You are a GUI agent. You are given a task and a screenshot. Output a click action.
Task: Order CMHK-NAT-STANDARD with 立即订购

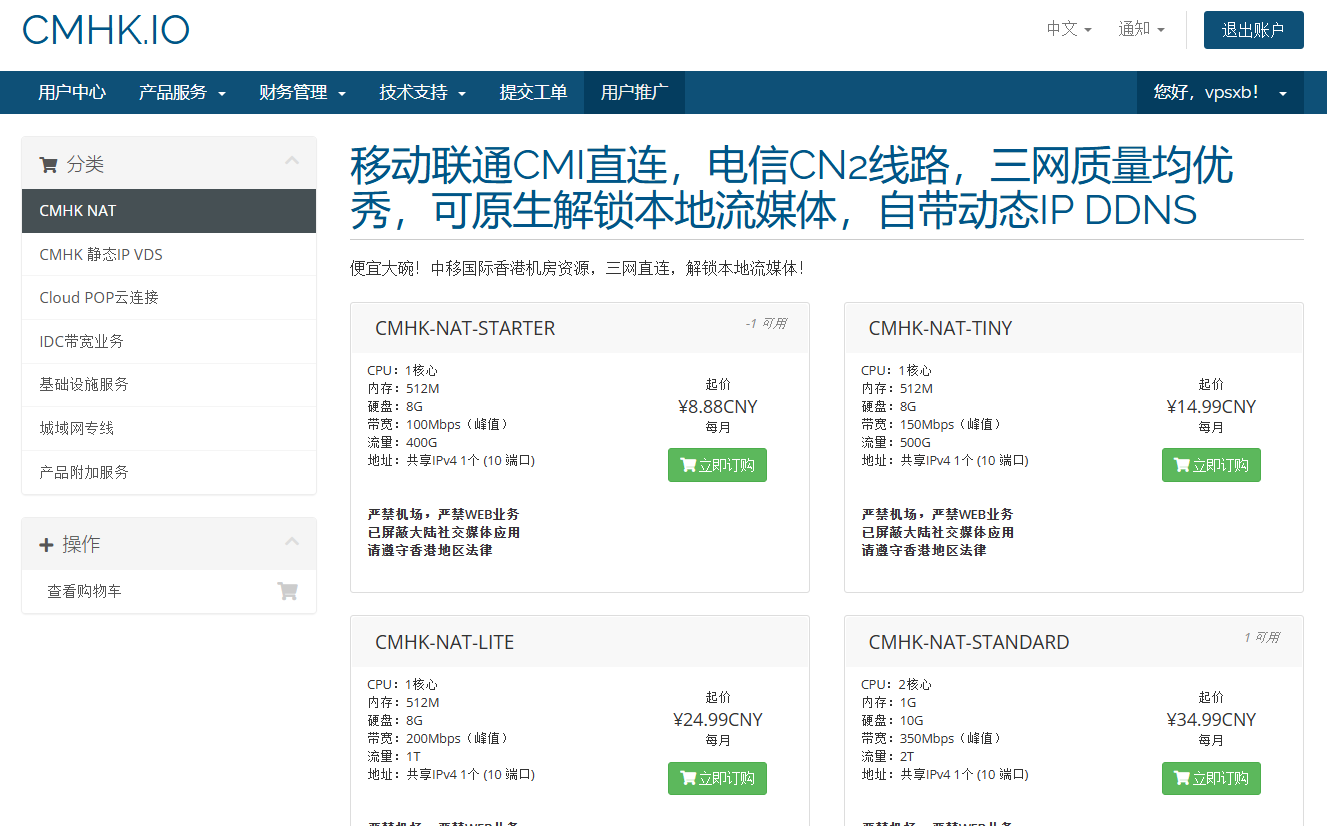coord(1211,778)
